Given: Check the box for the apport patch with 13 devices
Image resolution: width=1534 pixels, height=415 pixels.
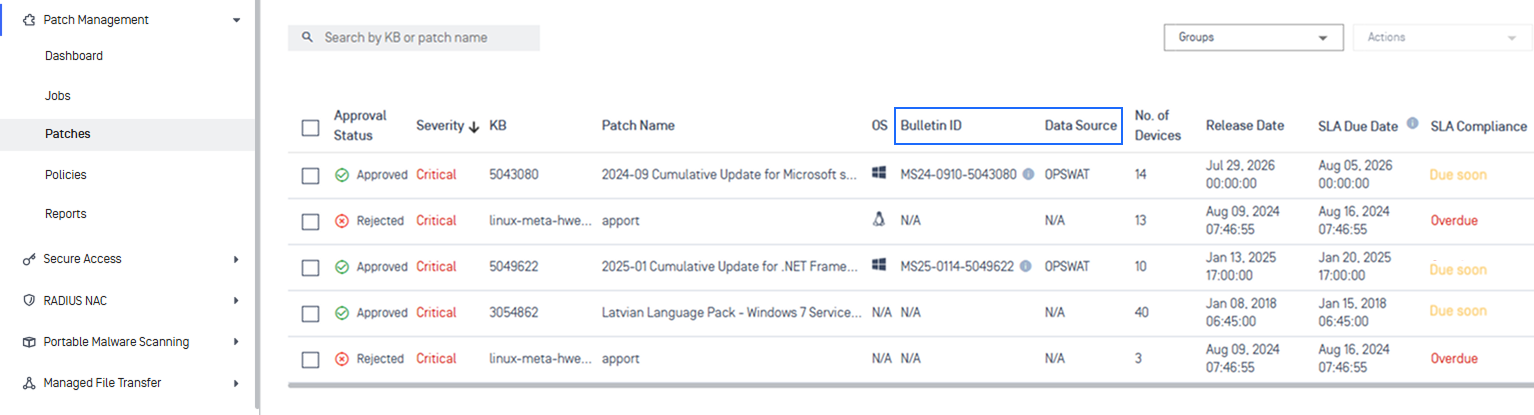Looking at the screenshot, I should [x=310, y=222].
